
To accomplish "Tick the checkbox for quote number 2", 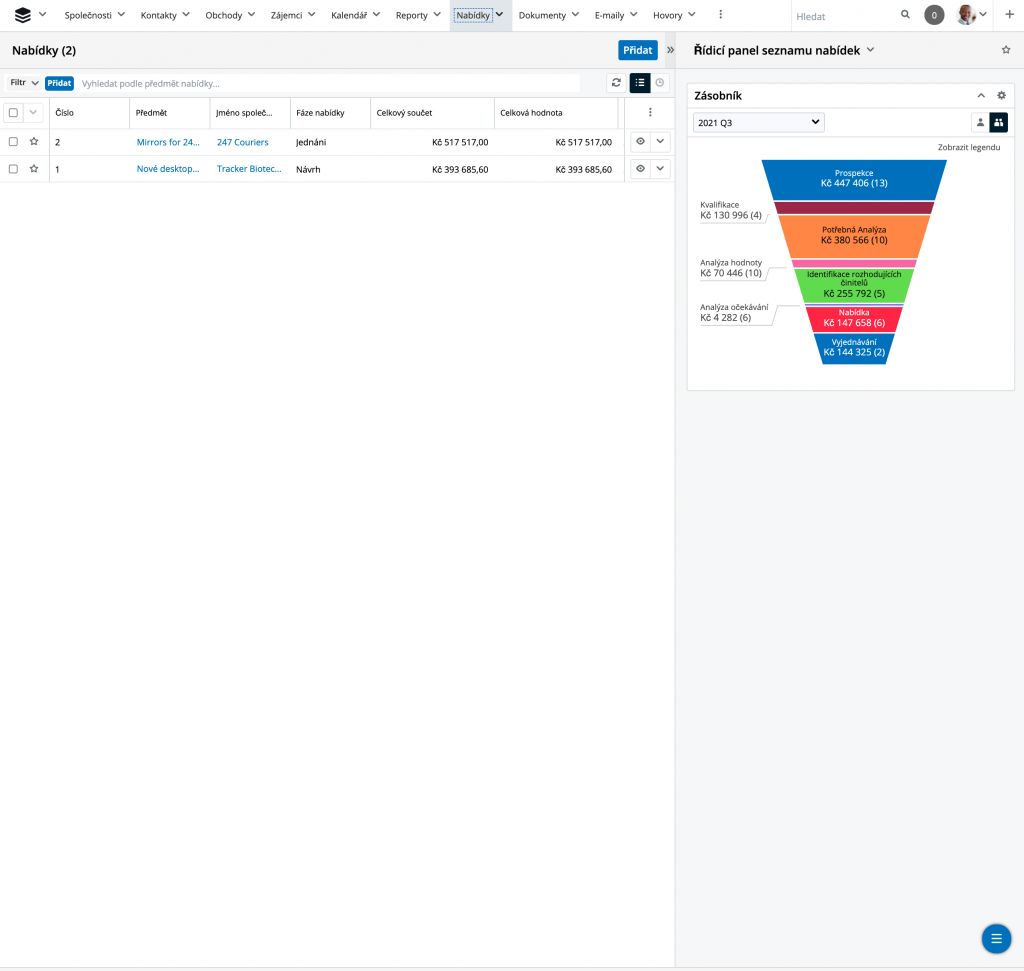I will pyautogui.click(x=13, y=142).
